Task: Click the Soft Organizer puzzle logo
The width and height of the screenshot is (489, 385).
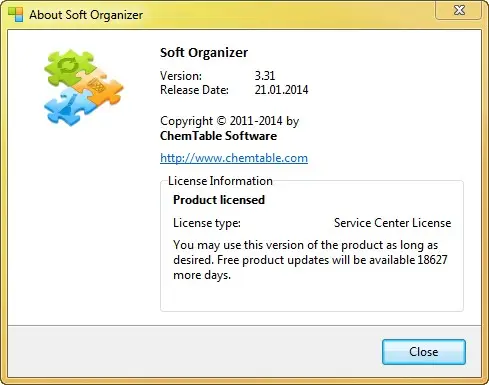Action: click(84, 88)
